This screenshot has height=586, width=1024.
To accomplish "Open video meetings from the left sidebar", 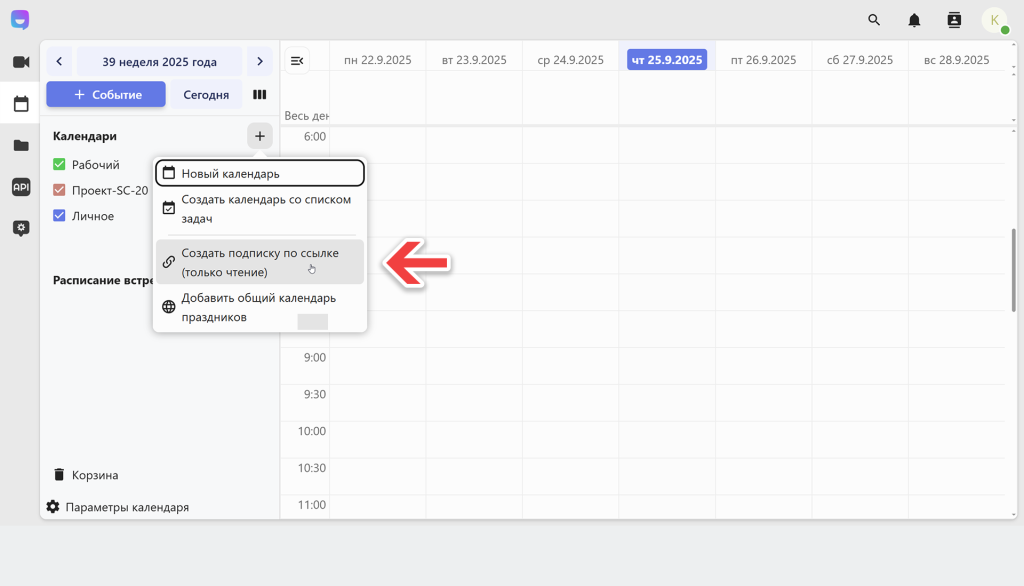I will click(x=20, y=62).
